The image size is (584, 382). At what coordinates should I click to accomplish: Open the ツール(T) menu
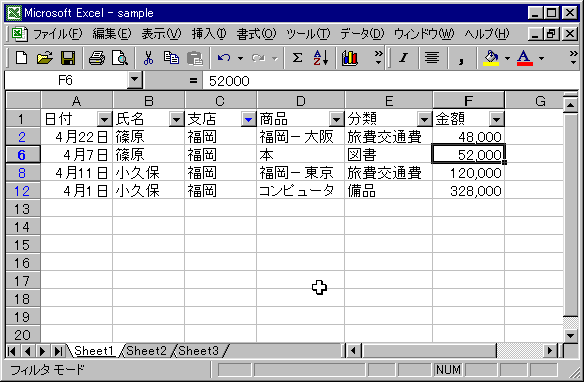308,34
